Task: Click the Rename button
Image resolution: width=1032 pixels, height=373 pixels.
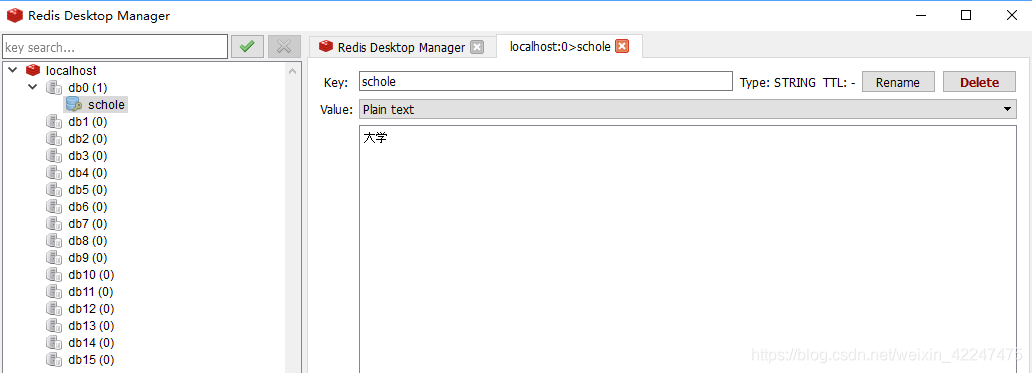Action: coord(898,82)
